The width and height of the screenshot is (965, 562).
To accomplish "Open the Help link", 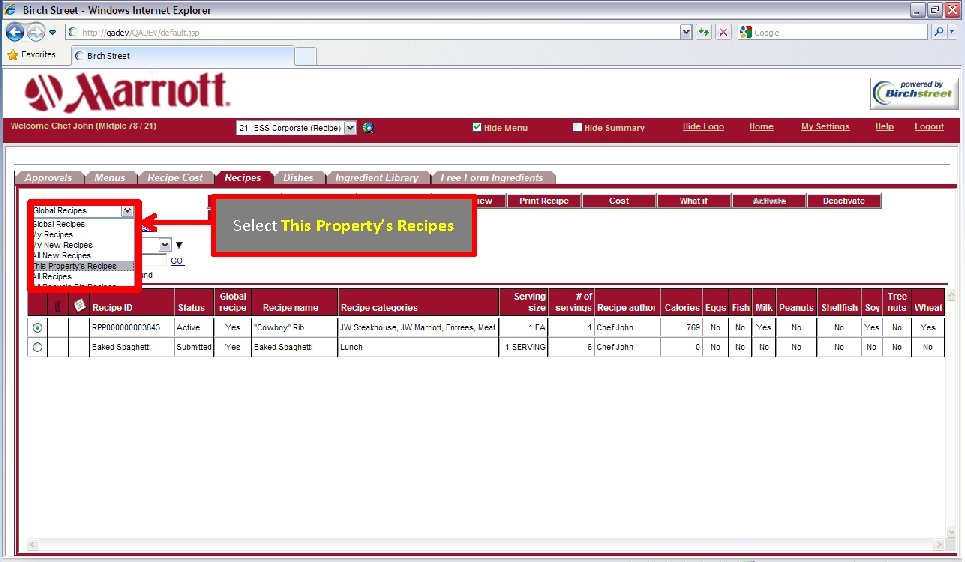I will point(884,127).
